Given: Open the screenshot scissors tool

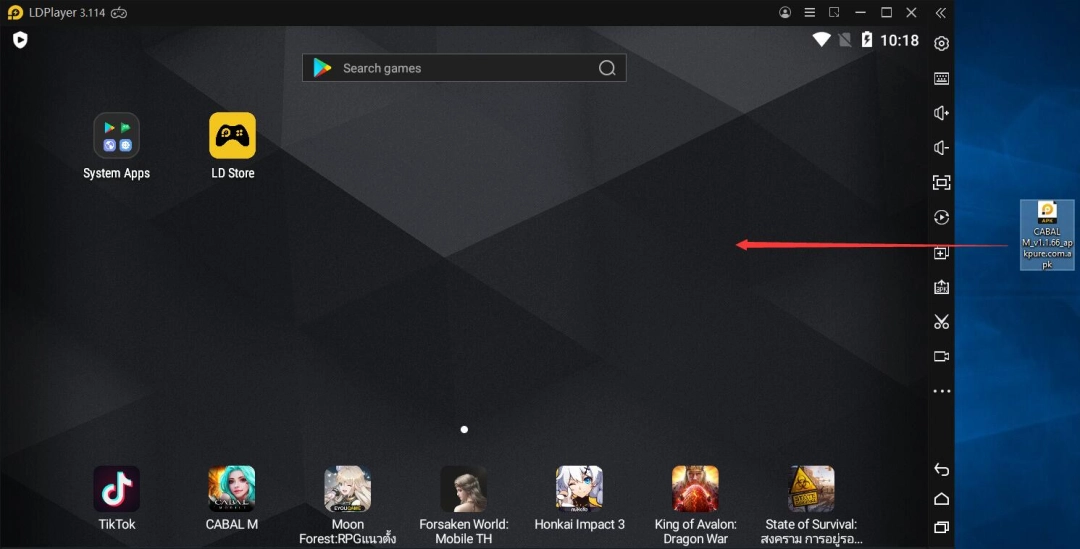Looking at the screenshot, I should point(941,322).
